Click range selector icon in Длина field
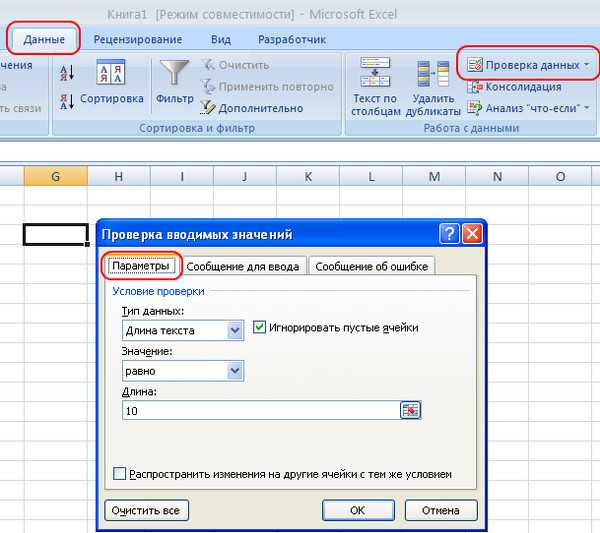 click(410, 411)
